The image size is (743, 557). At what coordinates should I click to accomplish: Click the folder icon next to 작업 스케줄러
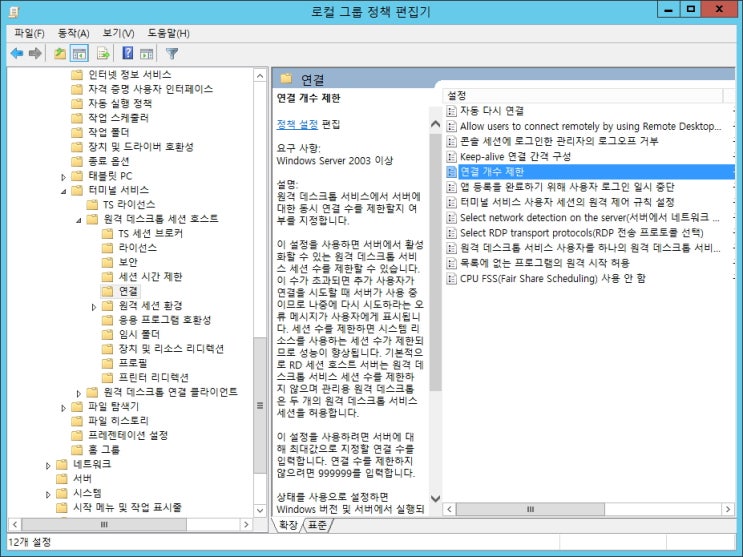pos(77,118)
